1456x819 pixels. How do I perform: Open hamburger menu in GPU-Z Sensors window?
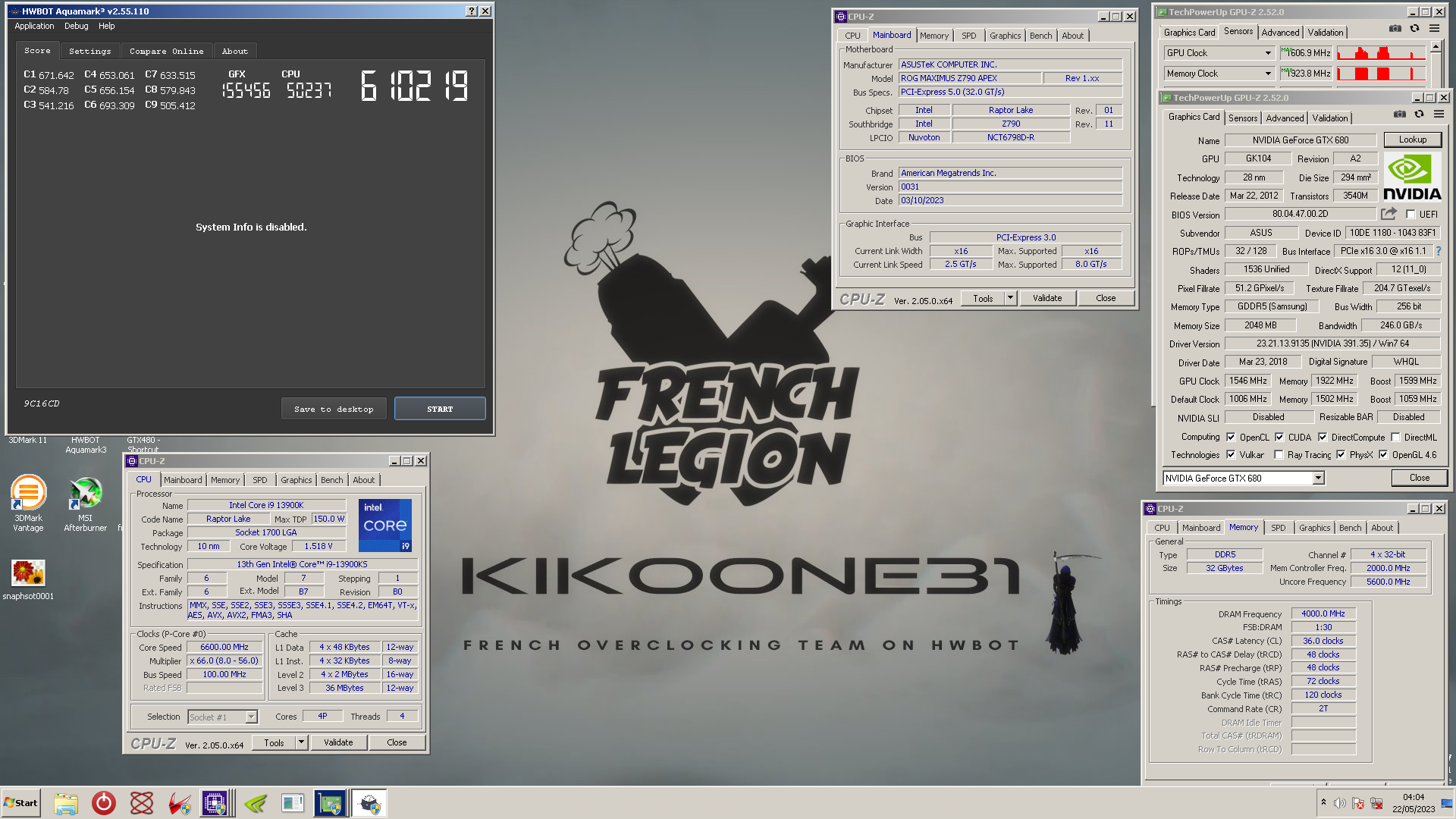tap(1434, 29)
